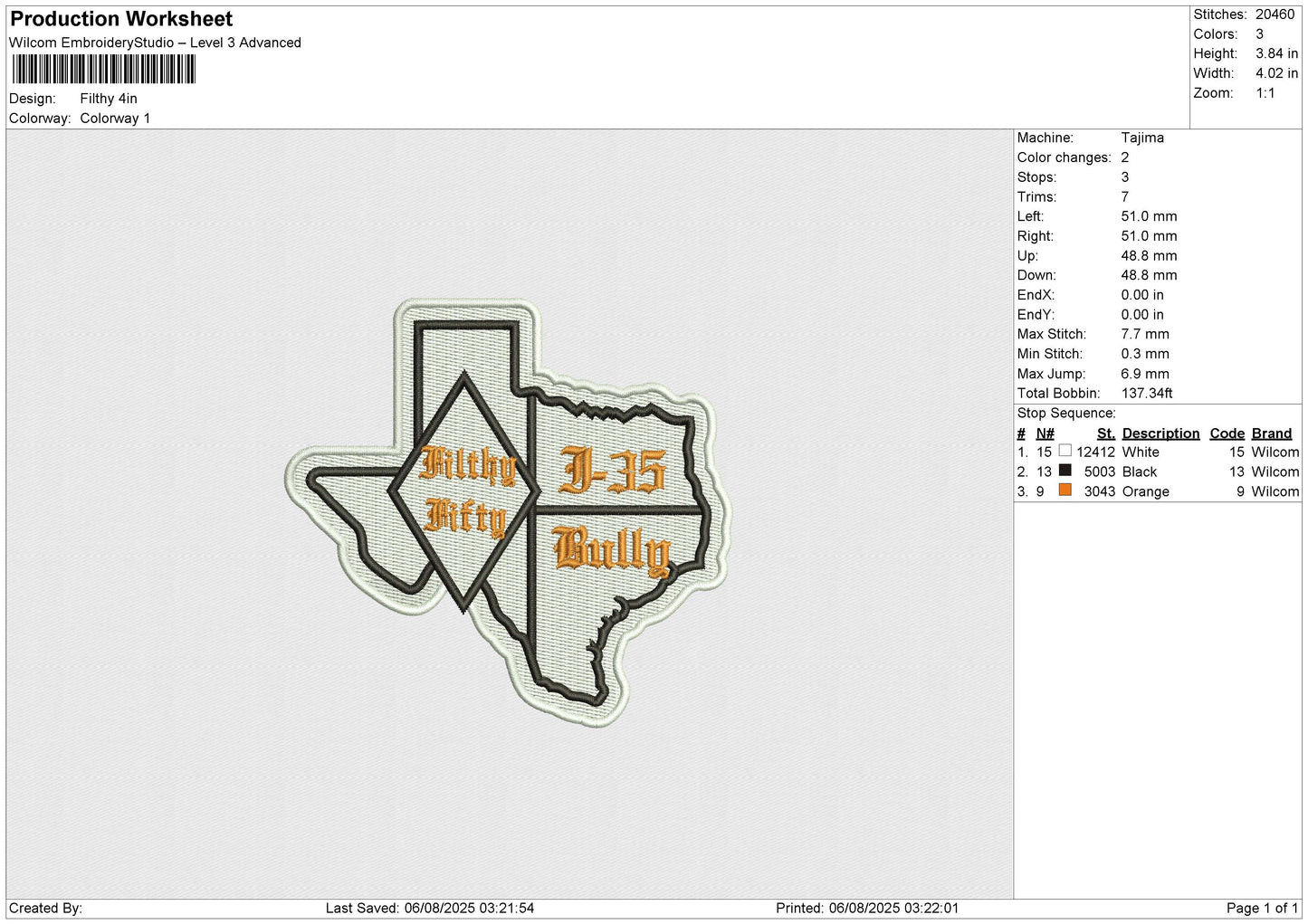This screenshot has width=1308, height=924.
Task: Click the design name 'Filthy 4in'
Action: 109,99
